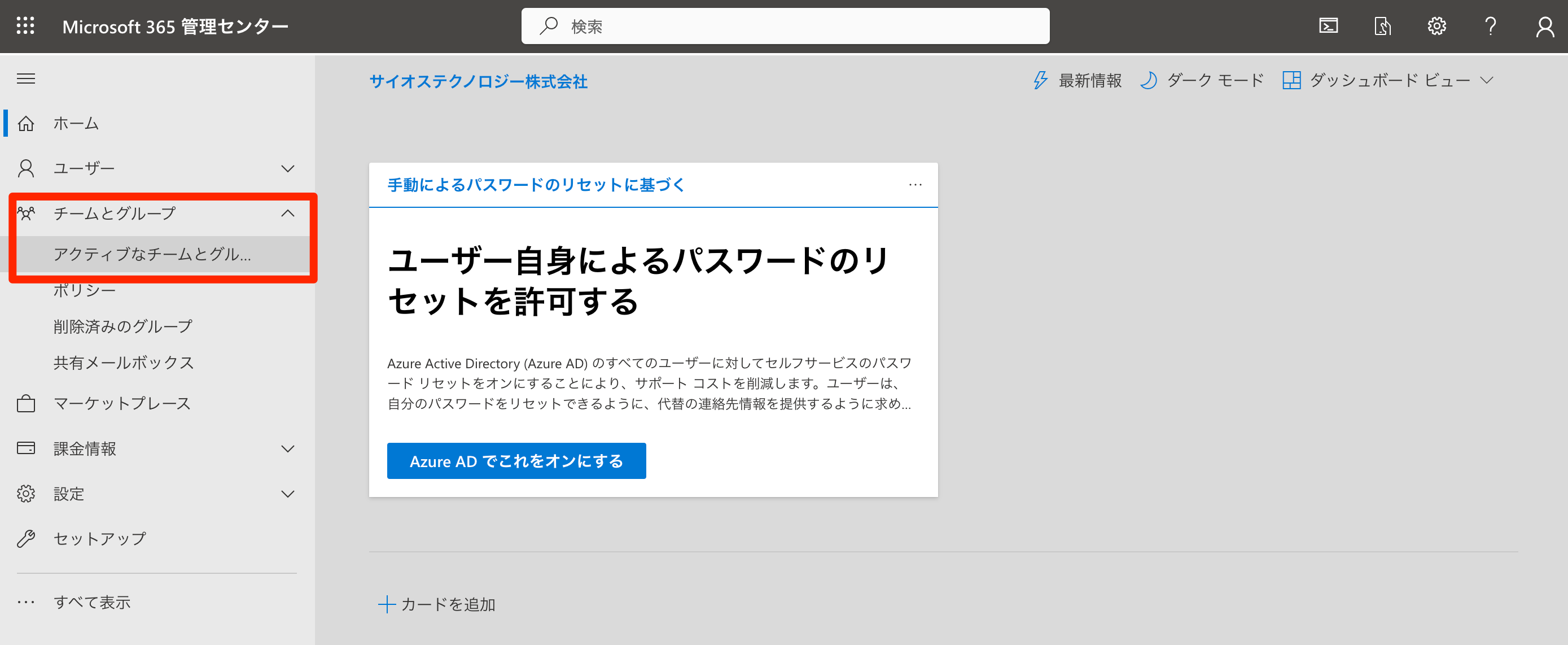
Task: Click the 最新情報 lightning icon
Action: 1040,80
